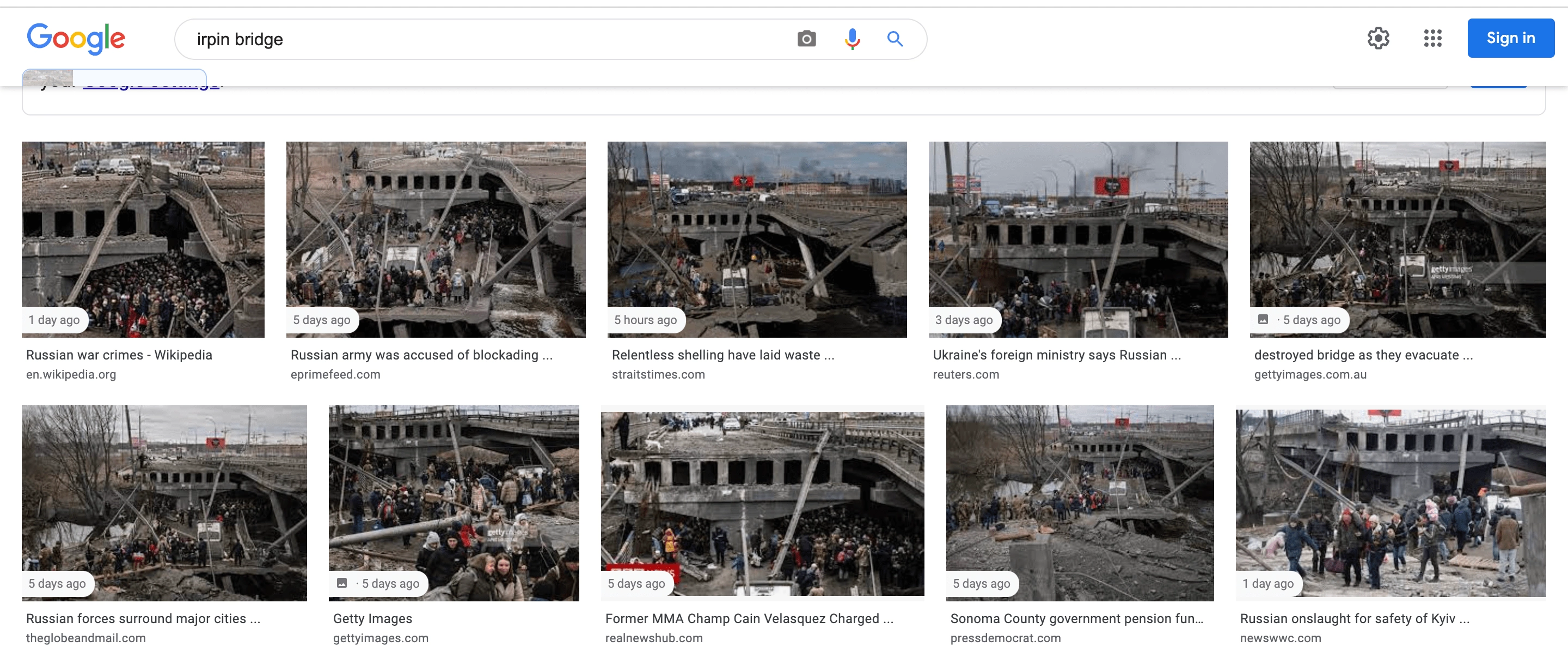1568x658 pixels.
Task: Open the gettyimages.com evacuees image
Action: pyautogui.click(x=454, y=503)
